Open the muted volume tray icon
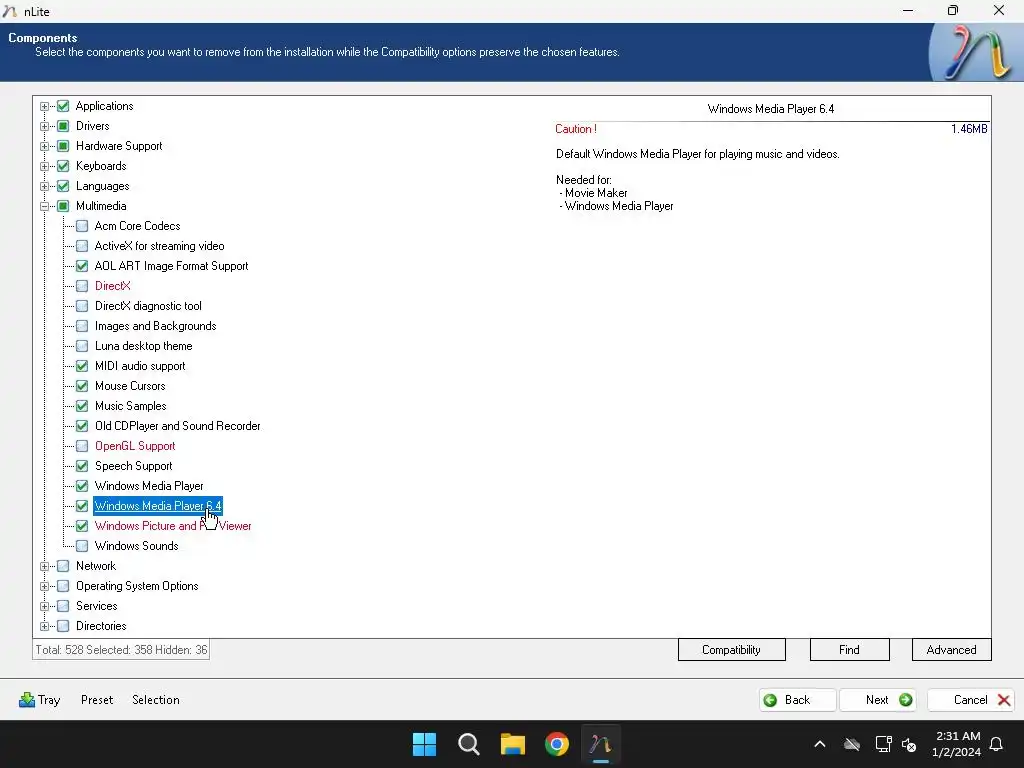Viewport: 1024px width, 768px height. 908,744
